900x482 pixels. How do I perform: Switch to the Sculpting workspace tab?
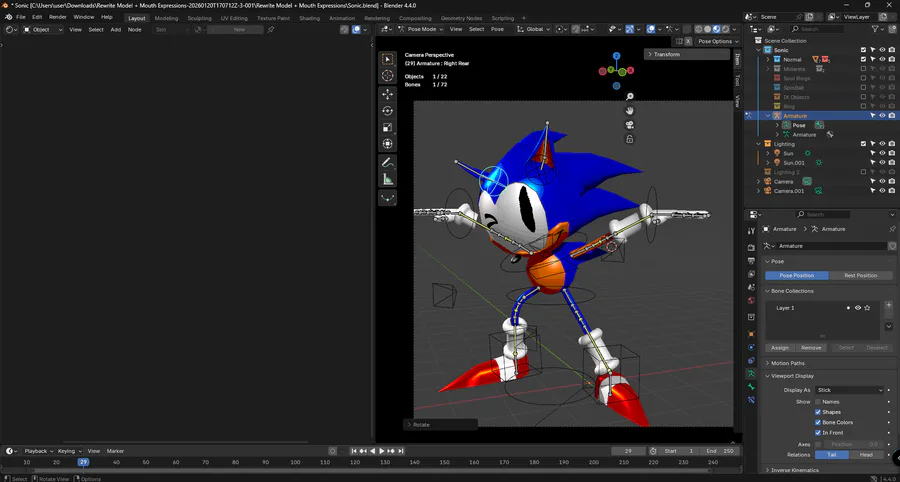click(x=200, y=18)
